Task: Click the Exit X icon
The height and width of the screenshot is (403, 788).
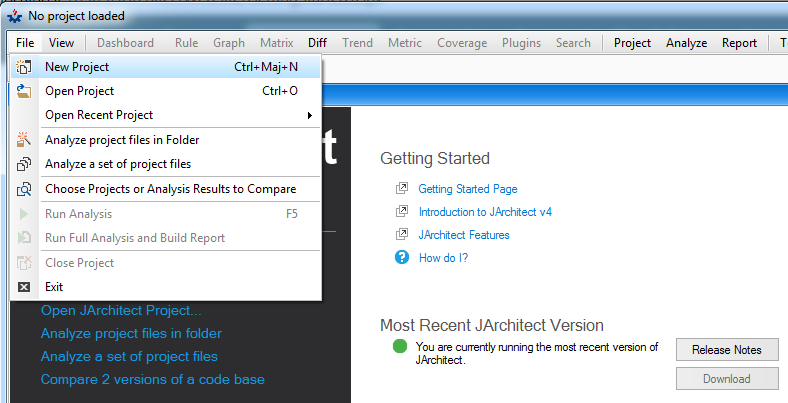Action: [x=24, y=287]
